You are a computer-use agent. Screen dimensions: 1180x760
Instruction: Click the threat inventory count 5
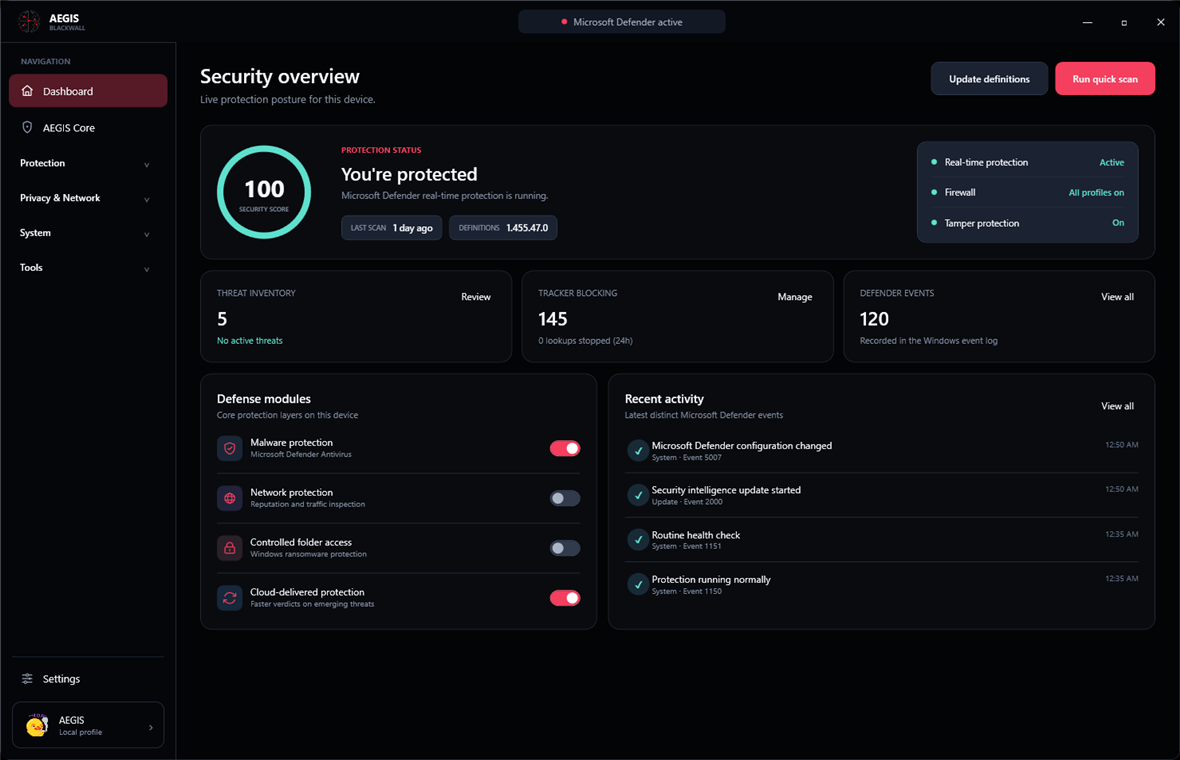pyautogui.click(x=222, y=319)
